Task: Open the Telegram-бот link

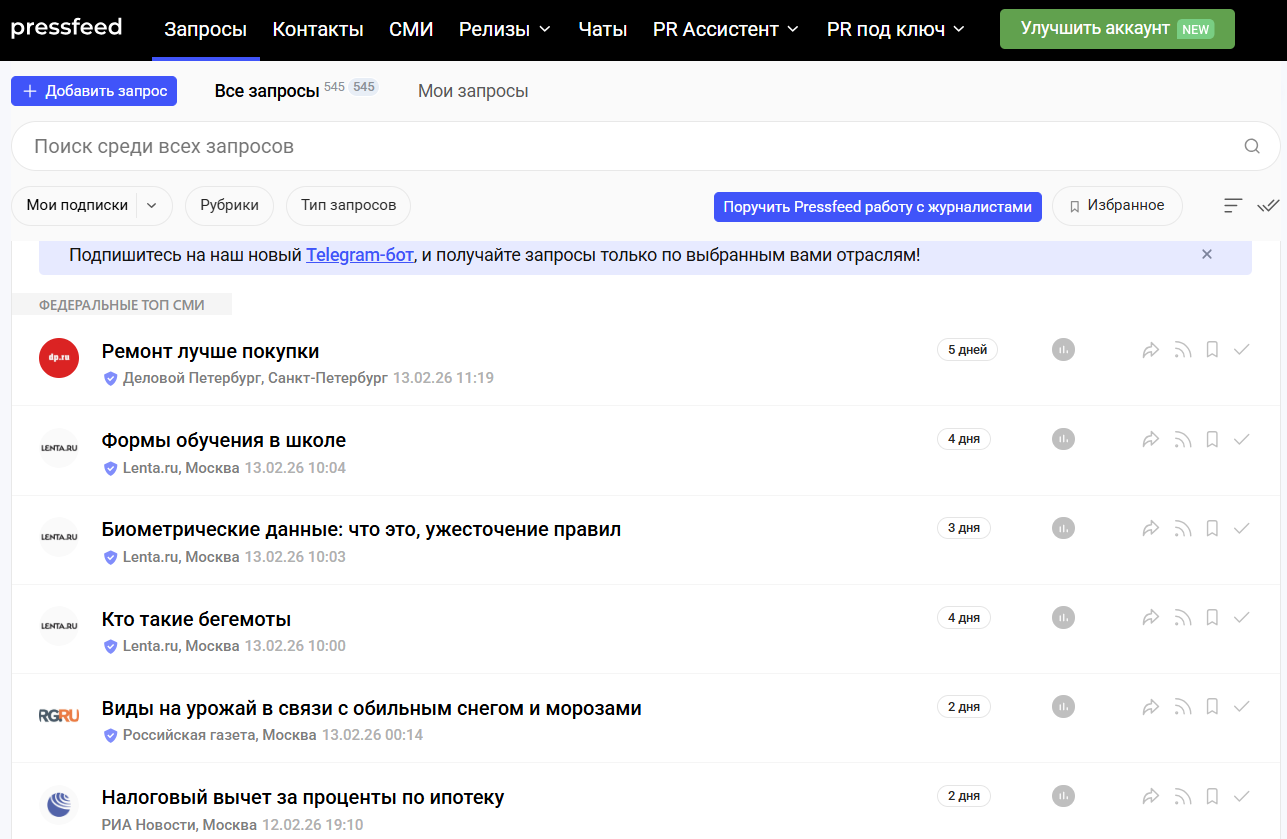Action: 359,255
